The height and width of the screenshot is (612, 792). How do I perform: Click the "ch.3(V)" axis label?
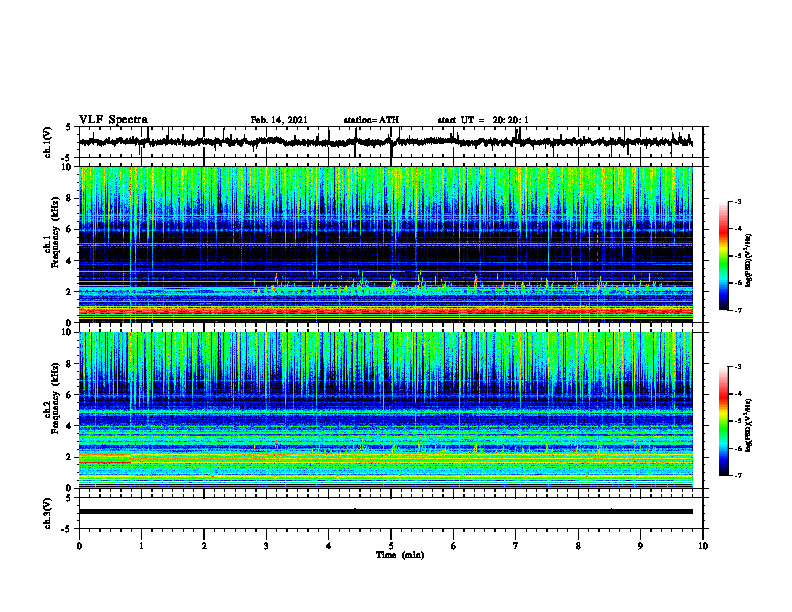coord(48,513)
